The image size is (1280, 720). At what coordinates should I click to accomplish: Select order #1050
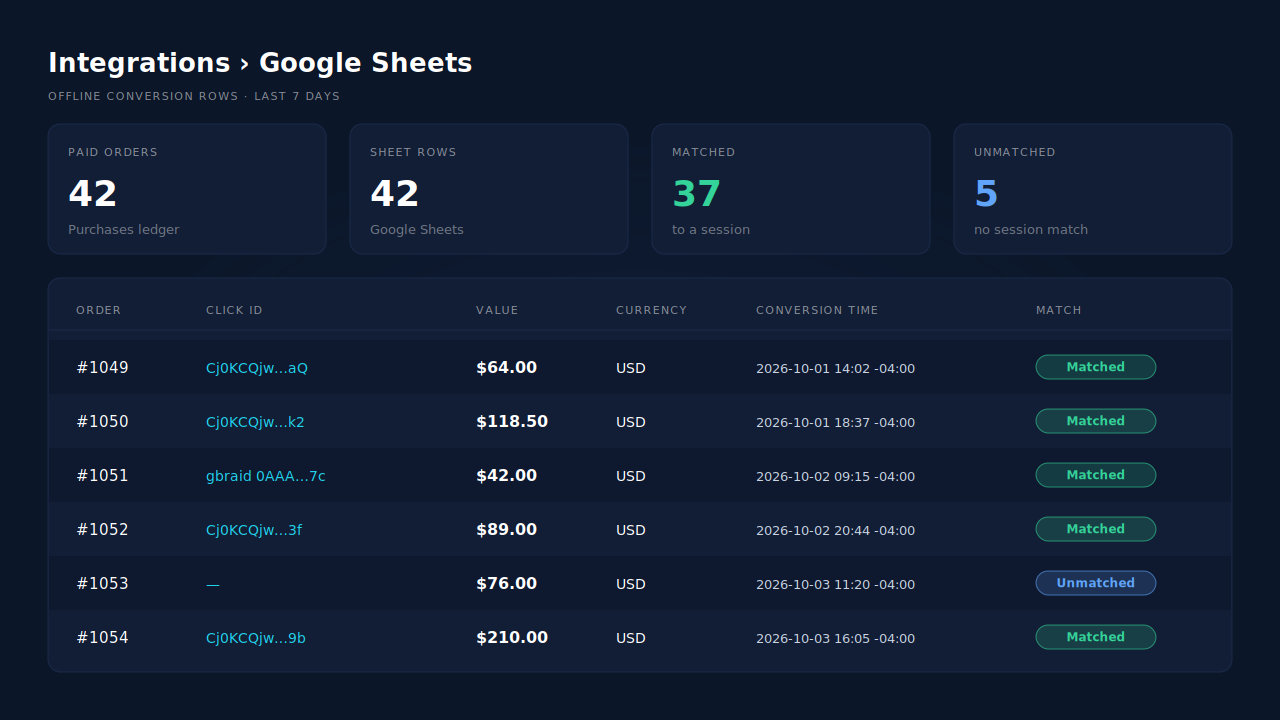coord(102,421)
